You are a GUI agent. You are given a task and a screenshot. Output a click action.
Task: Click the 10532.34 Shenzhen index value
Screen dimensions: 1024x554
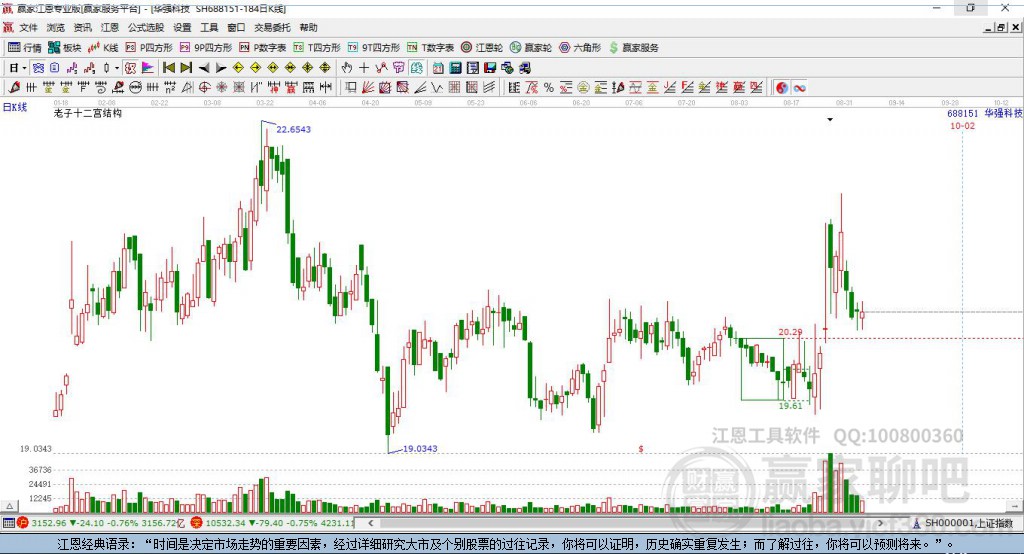pos(225,523)
